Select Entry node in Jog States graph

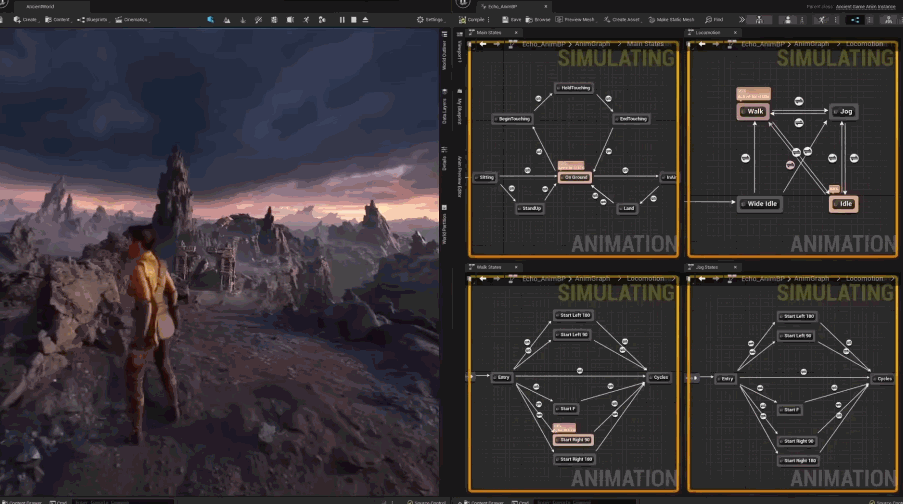726,379
